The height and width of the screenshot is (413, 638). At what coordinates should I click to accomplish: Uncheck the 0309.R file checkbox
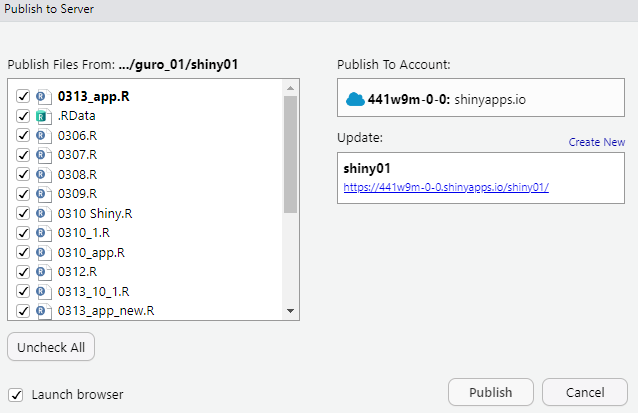tap(23, 194)
